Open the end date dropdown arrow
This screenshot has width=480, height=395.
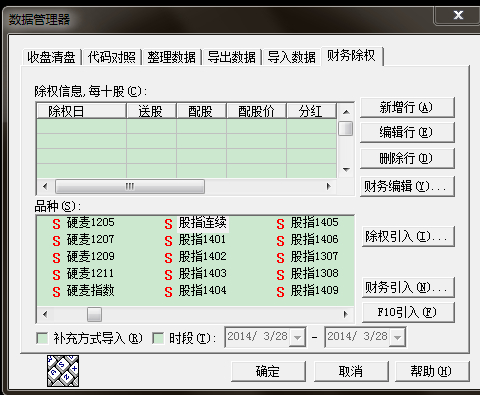(x=397, y=338)
